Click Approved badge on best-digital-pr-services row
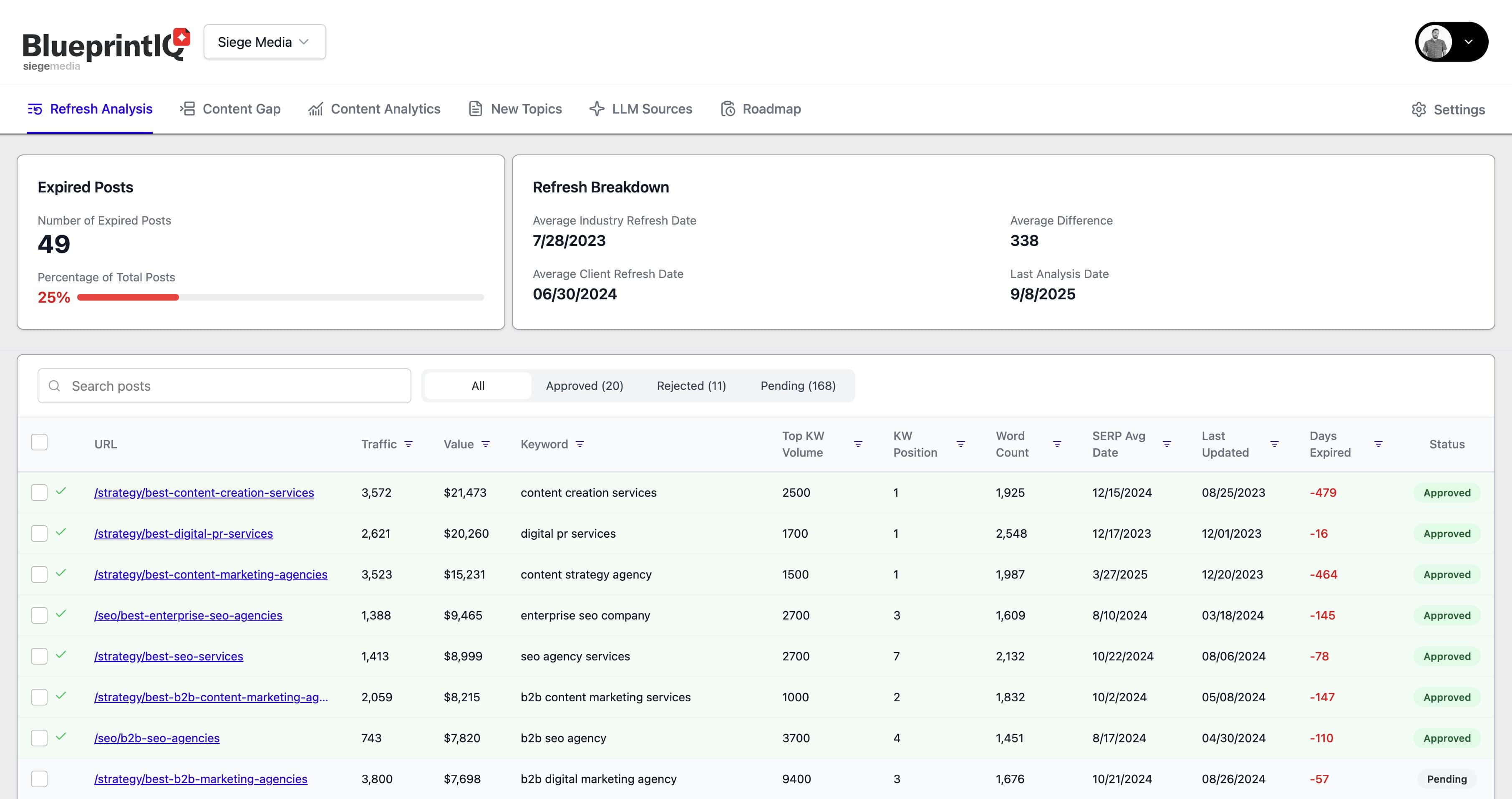This screenshot has width=1512, height=799. [1447, 534]
